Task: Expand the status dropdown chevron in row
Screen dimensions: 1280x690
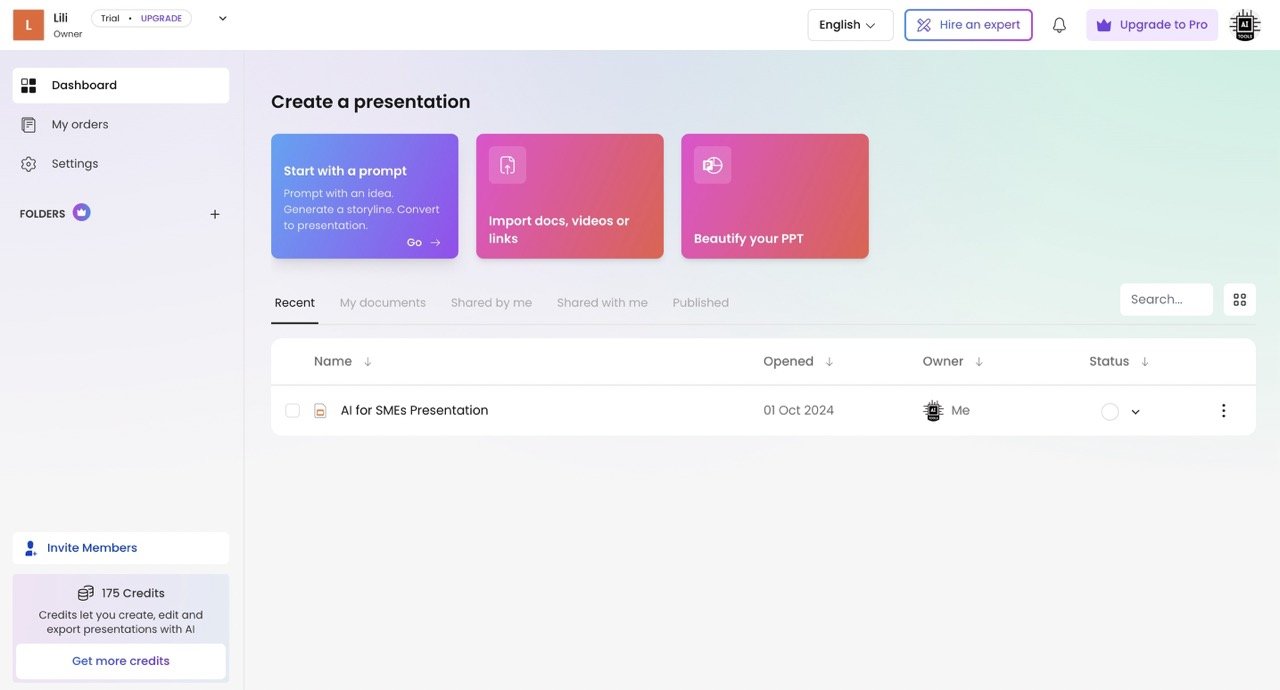Action: (x=1135, y=412)
